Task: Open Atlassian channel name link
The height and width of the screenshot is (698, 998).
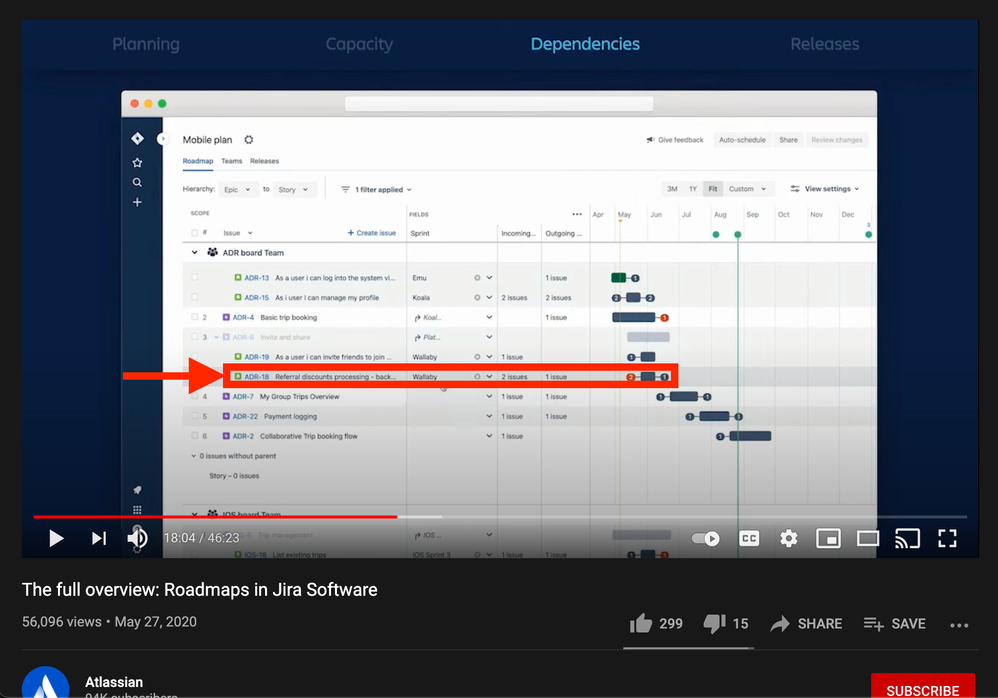Action: click(114, 682)
